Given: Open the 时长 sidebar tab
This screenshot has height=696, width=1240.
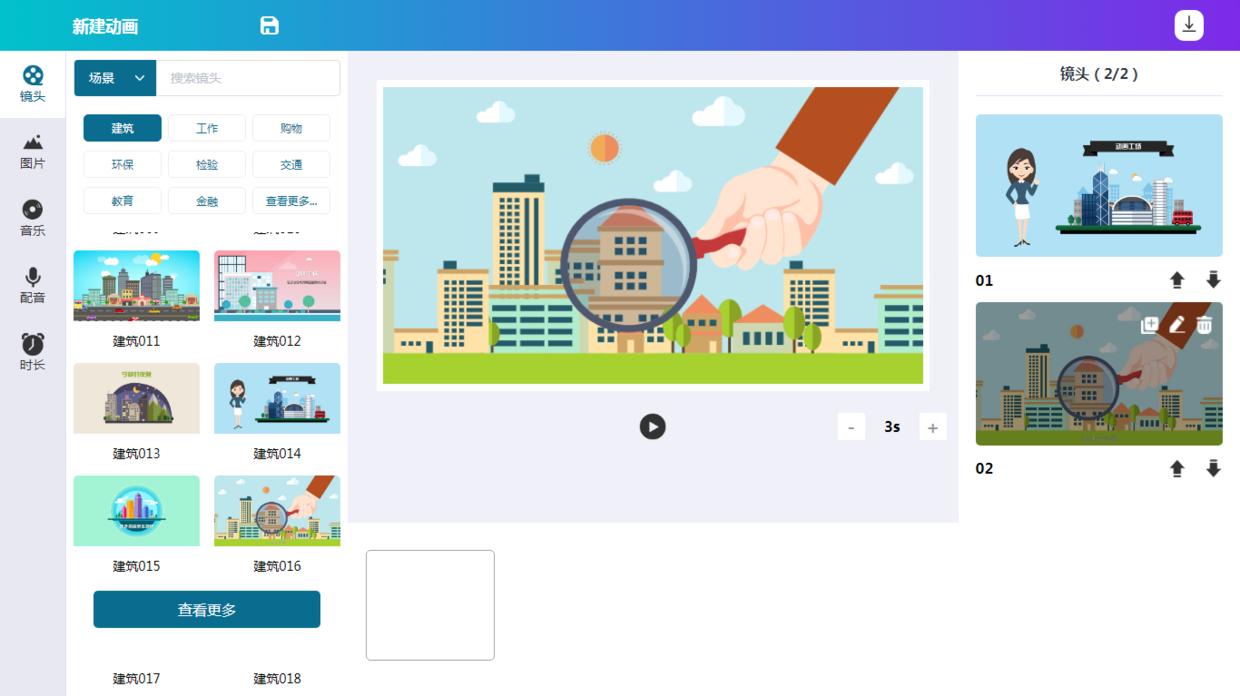Looking at the screenshot, I should pyautogui.click(x=33, y=352).
